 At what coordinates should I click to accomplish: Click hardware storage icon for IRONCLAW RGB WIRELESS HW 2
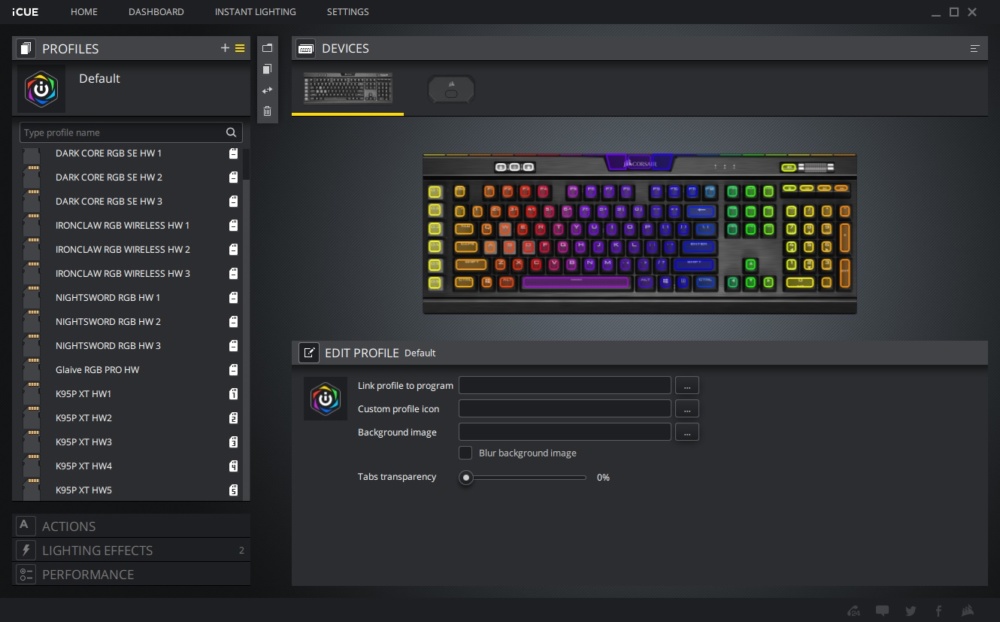click(233, 249)
